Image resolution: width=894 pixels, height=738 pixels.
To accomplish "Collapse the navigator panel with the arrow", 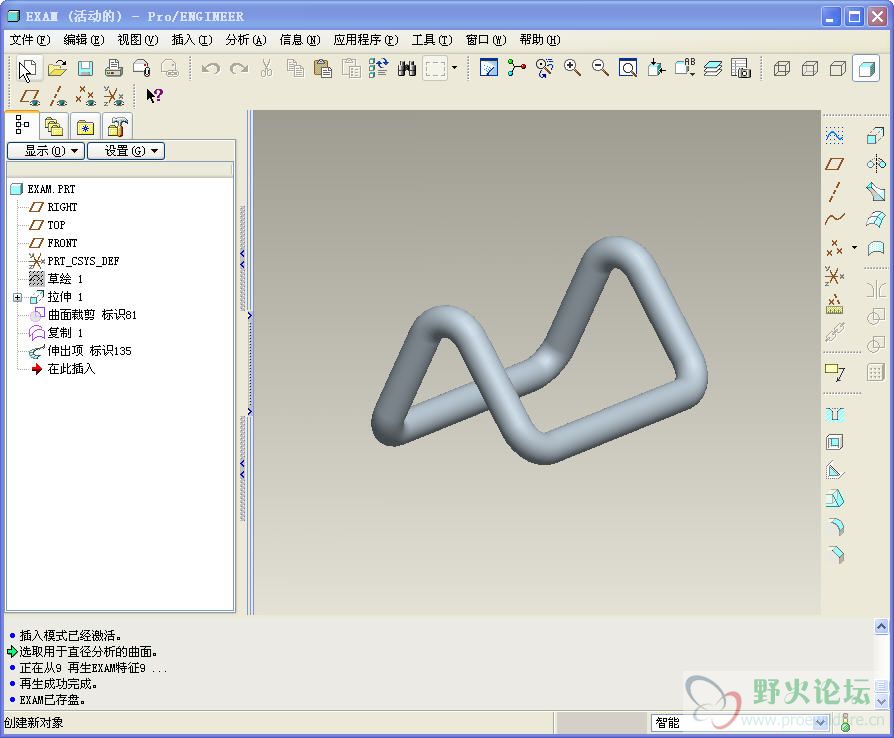I will [242, 259].
